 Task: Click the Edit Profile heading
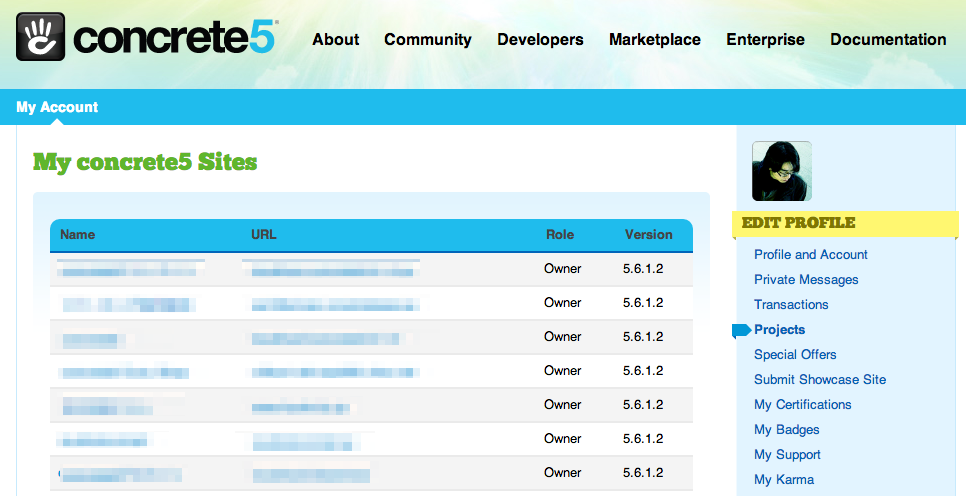pyautogui.click(x=798, y=223)
